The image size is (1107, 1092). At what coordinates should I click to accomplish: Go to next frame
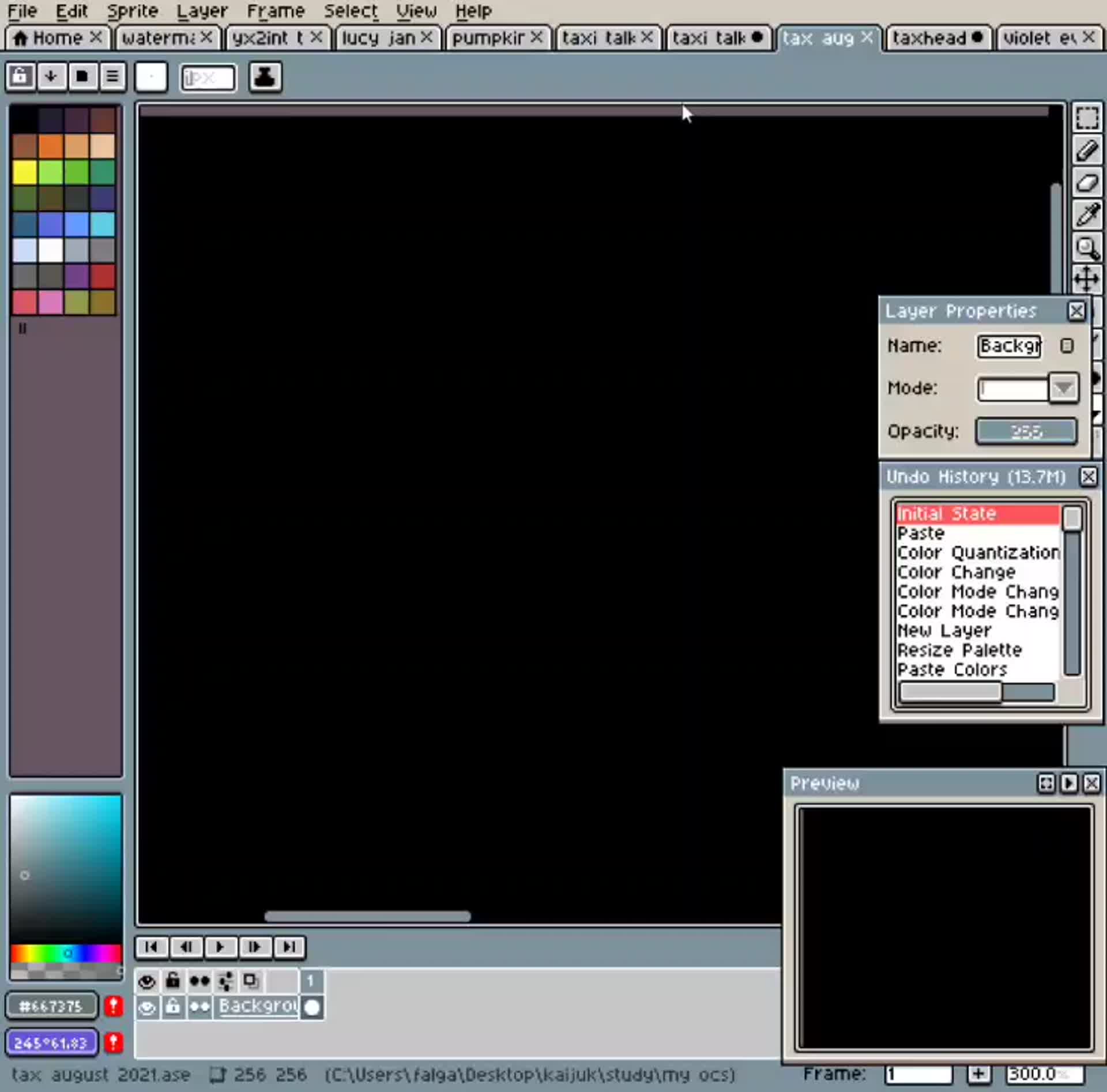(x=254, y=947)
